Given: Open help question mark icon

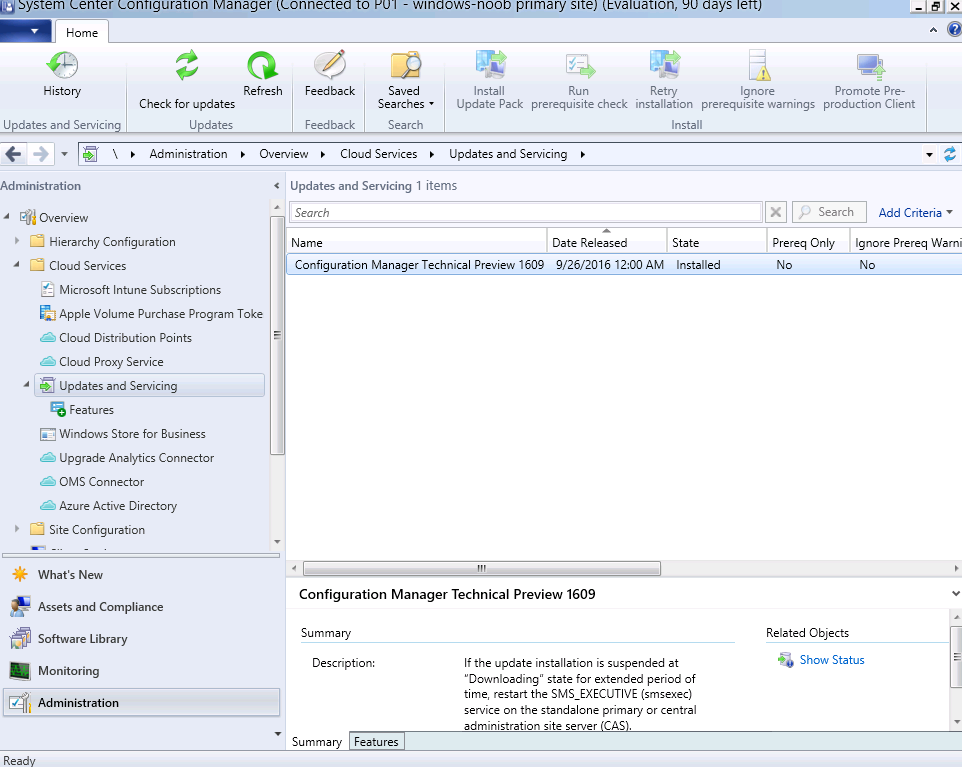Looking at the screenshot, I should (x=955, y=29).
